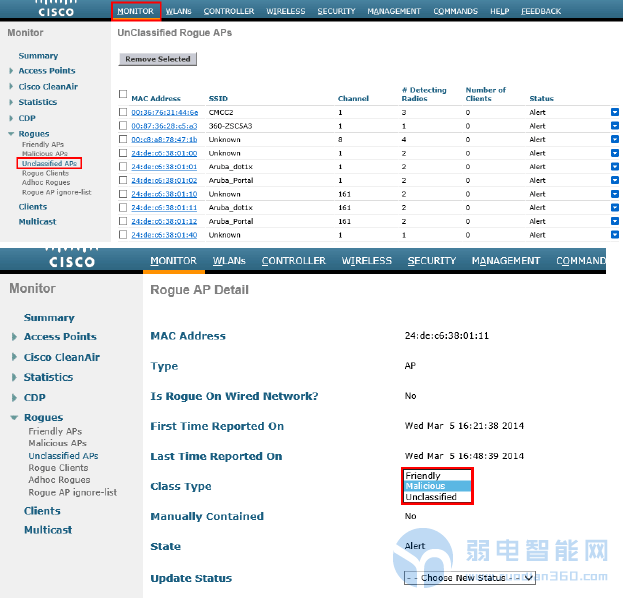
Task: Click blue arrow icon for 24:de:c6:38:01:00 row
Action: (x=615, y=154)
